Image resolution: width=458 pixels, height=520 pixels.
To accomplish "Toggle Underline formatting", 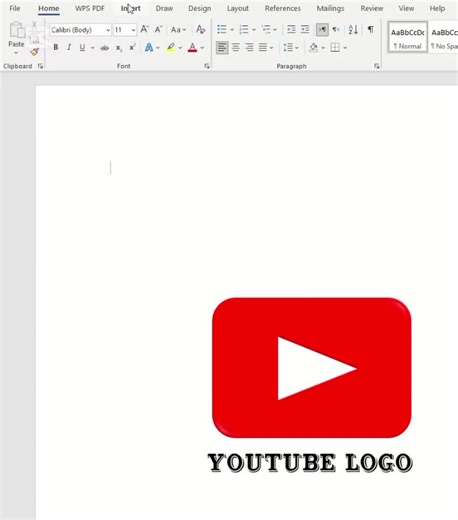I will coord(82,48).
